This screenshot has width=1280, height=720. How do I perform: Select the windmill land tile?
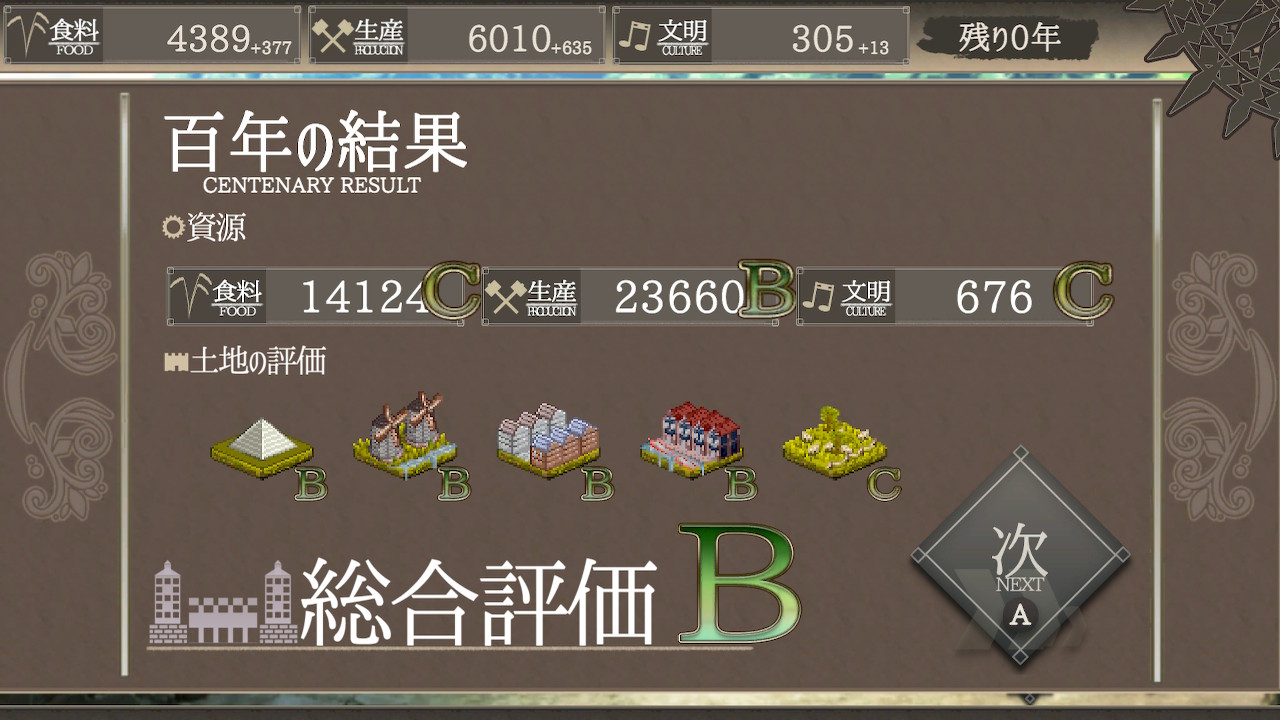404,436
